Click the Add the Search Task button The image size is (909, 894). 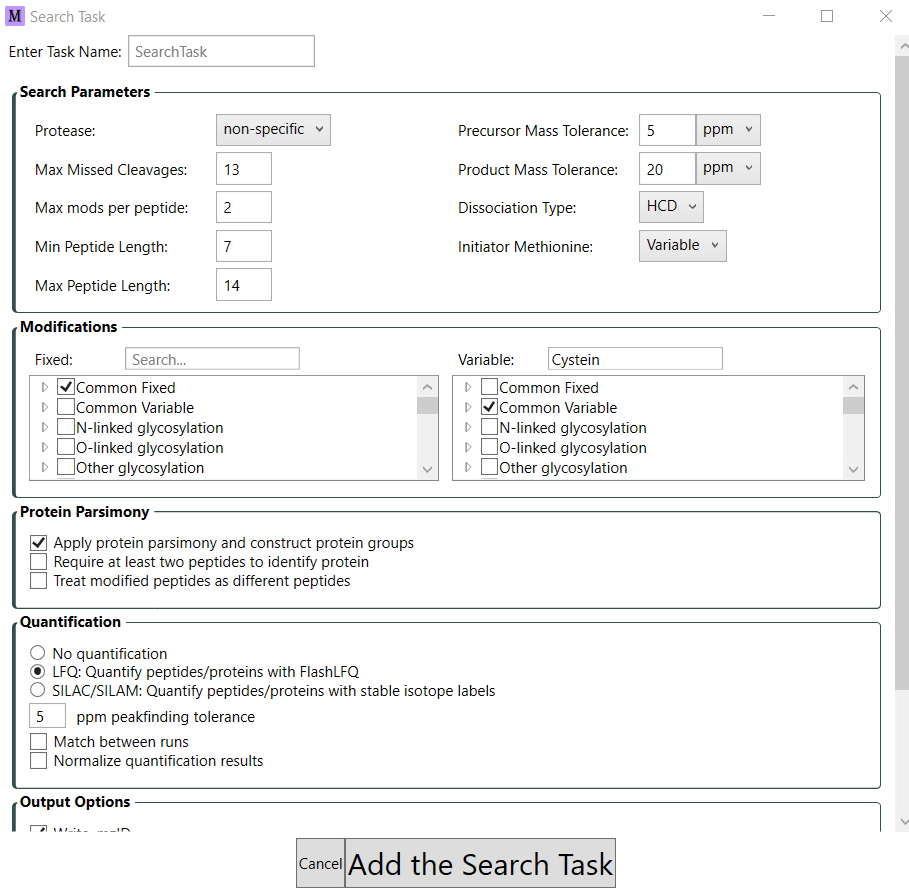480,862
